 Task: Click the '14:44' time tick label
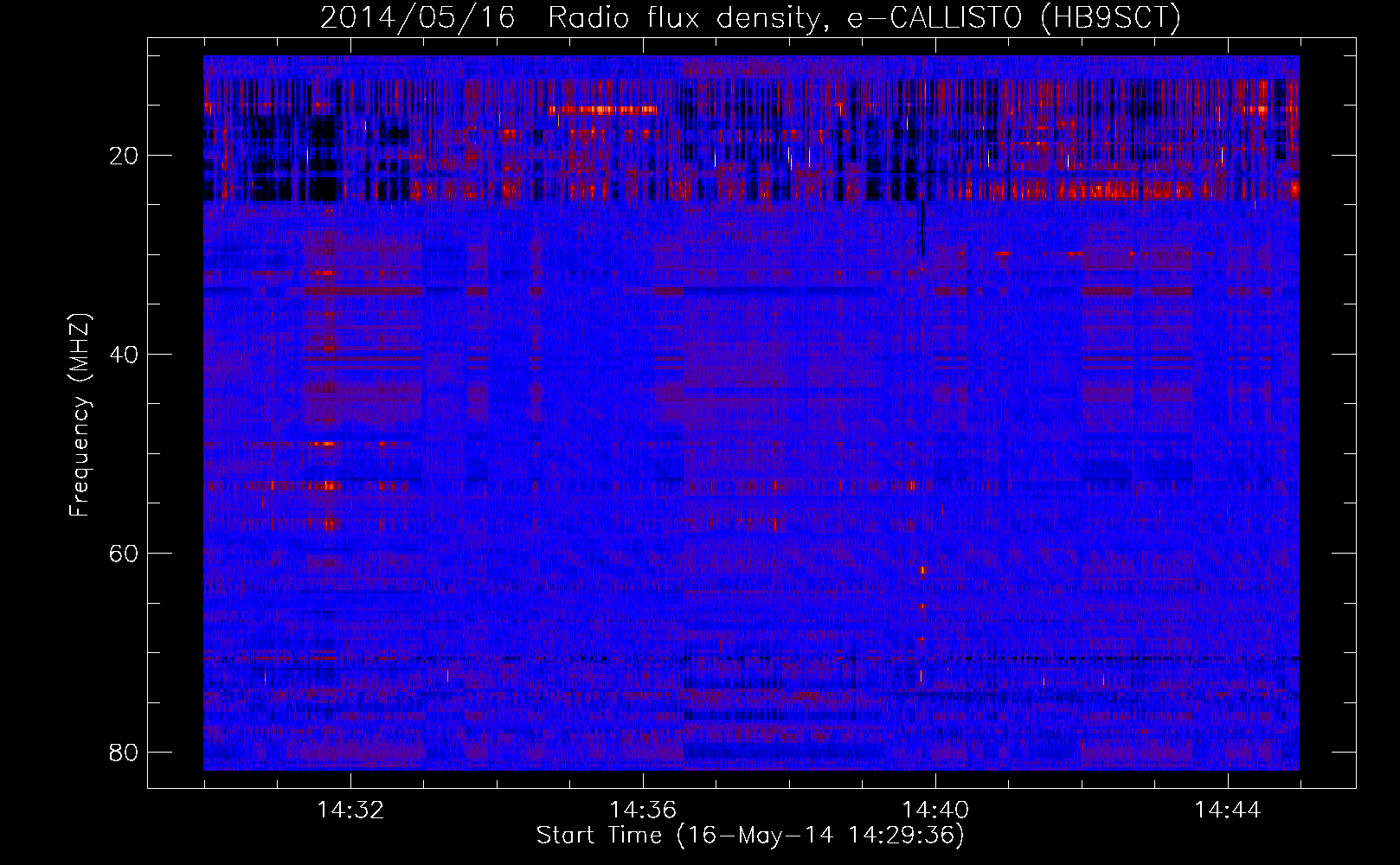tap(1228, 811)
